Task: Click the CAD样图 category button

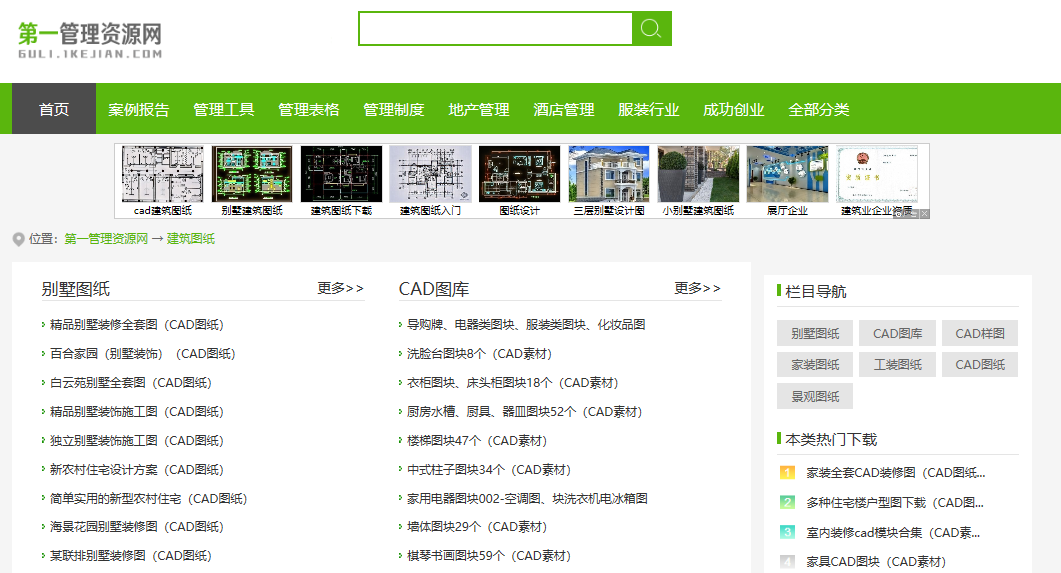Action: click(979, 334)
